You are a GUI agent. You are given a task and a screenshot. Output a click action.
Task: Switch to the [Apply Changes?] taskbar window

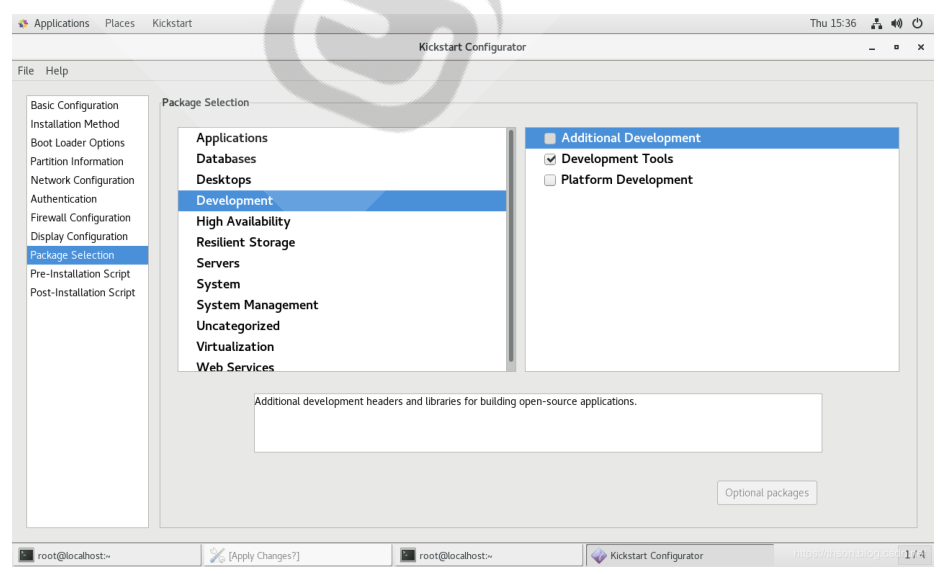(x=297, y=555)
